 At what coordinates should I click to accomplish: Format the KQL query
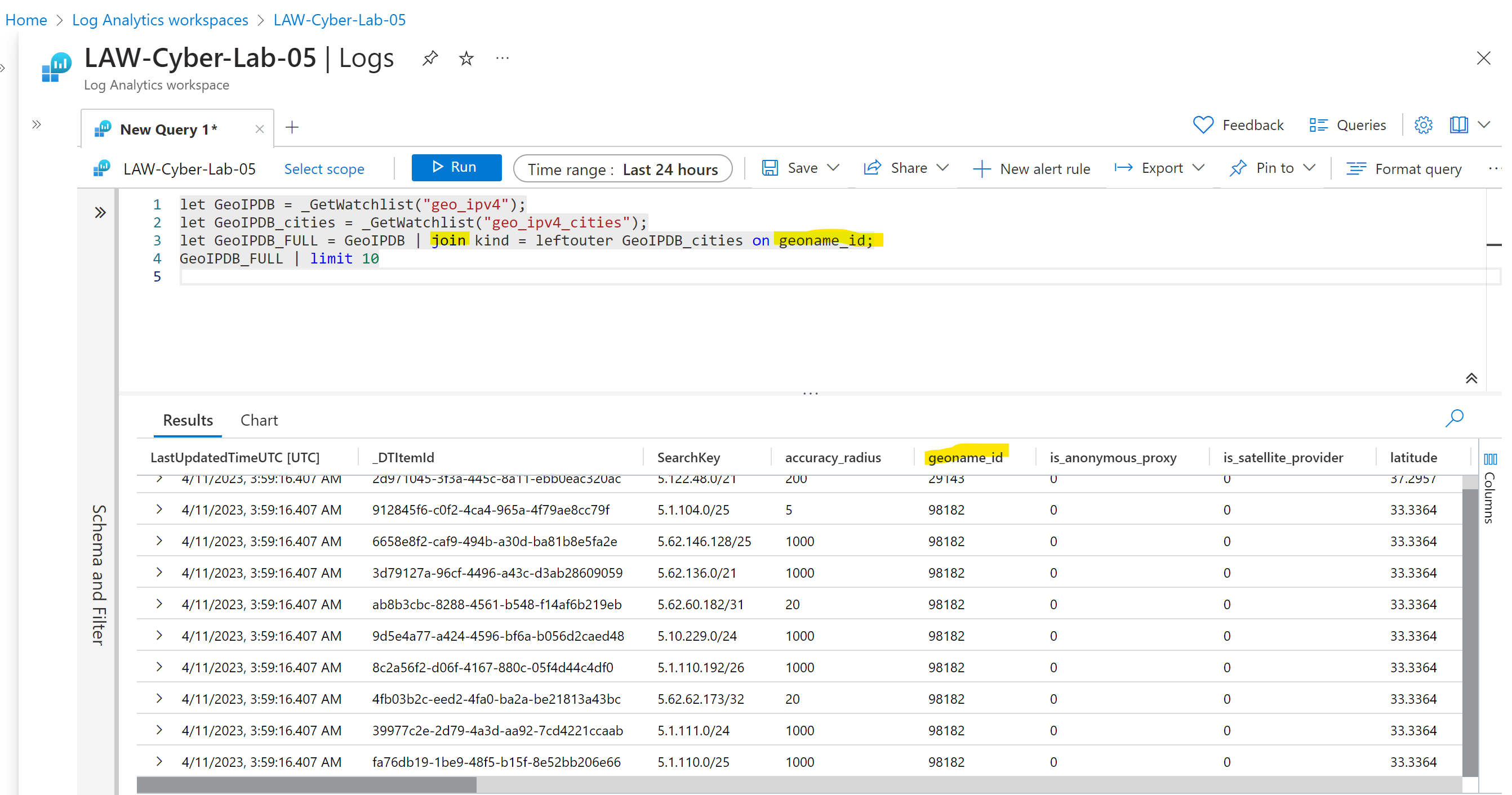pyautogui.click(x=1403, y=168)
